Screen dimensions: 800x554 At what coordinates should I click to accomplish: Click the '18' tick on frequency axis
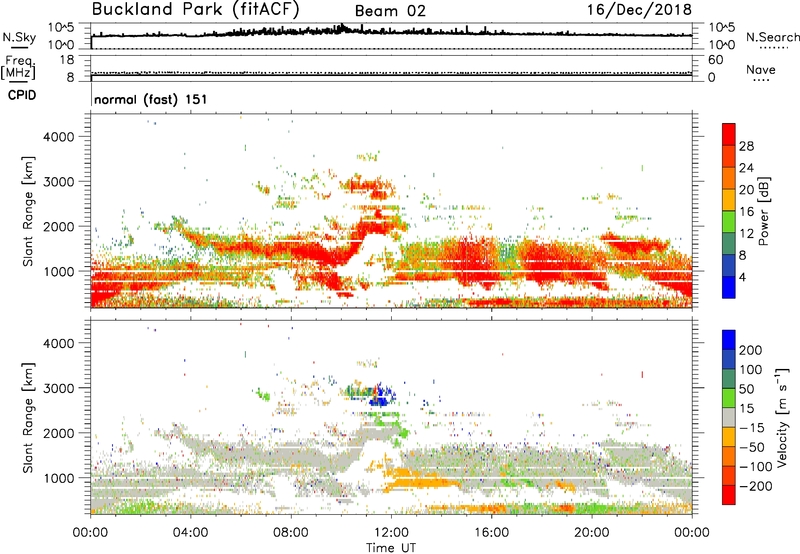(67, 60)
